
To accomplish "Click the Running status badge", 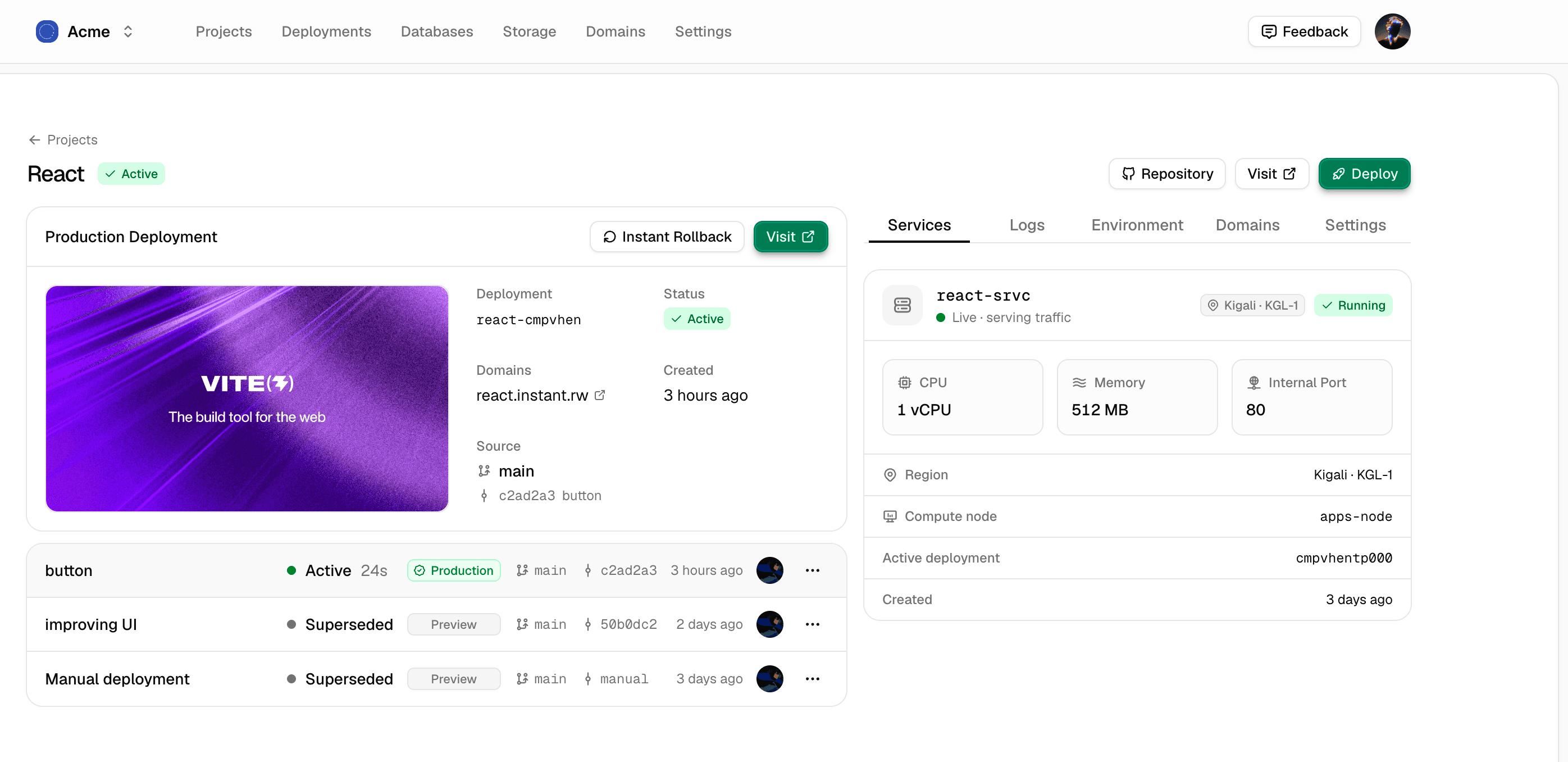I will coord(1352,306).
